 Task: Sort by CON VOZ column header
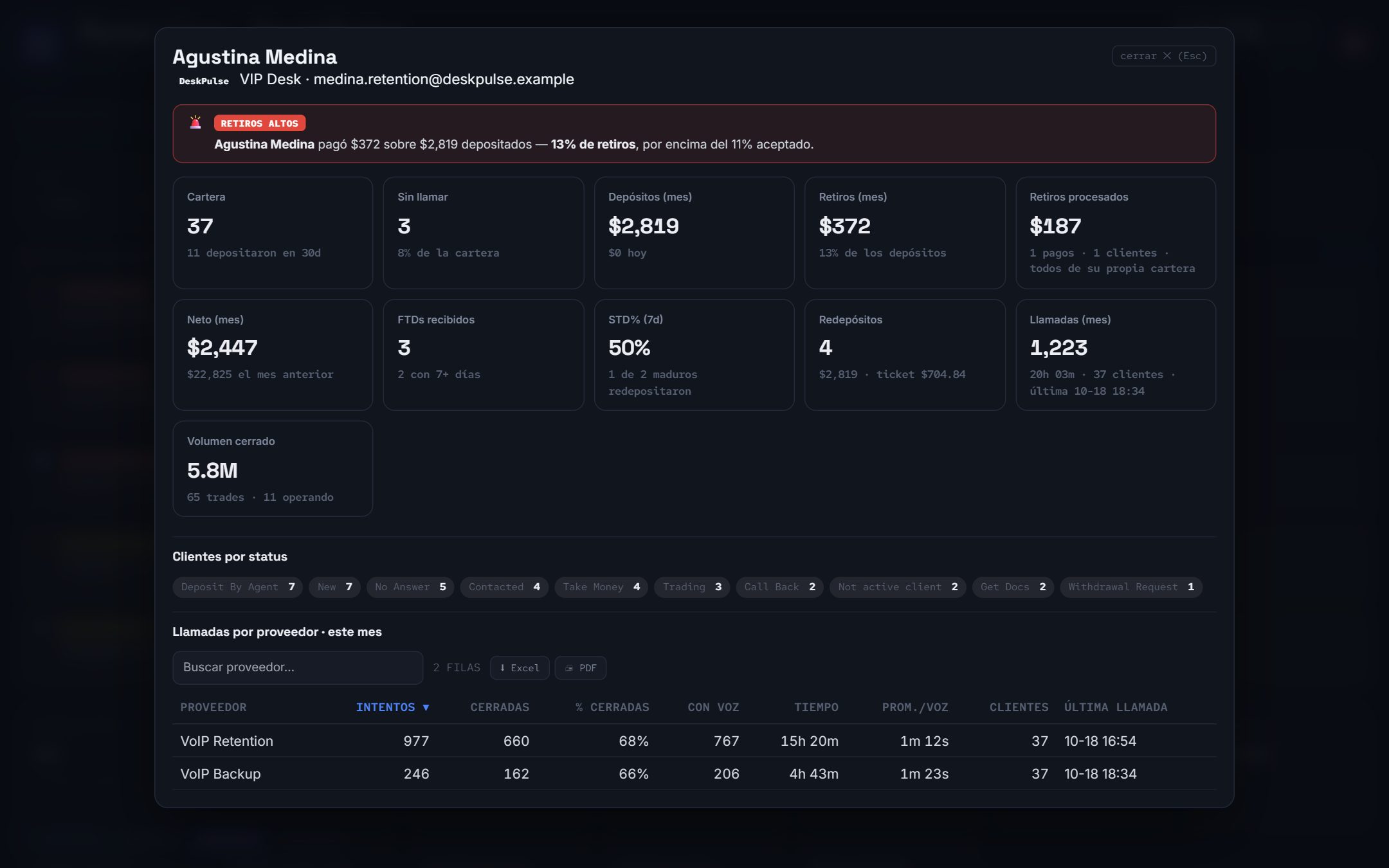click(713, 707)
